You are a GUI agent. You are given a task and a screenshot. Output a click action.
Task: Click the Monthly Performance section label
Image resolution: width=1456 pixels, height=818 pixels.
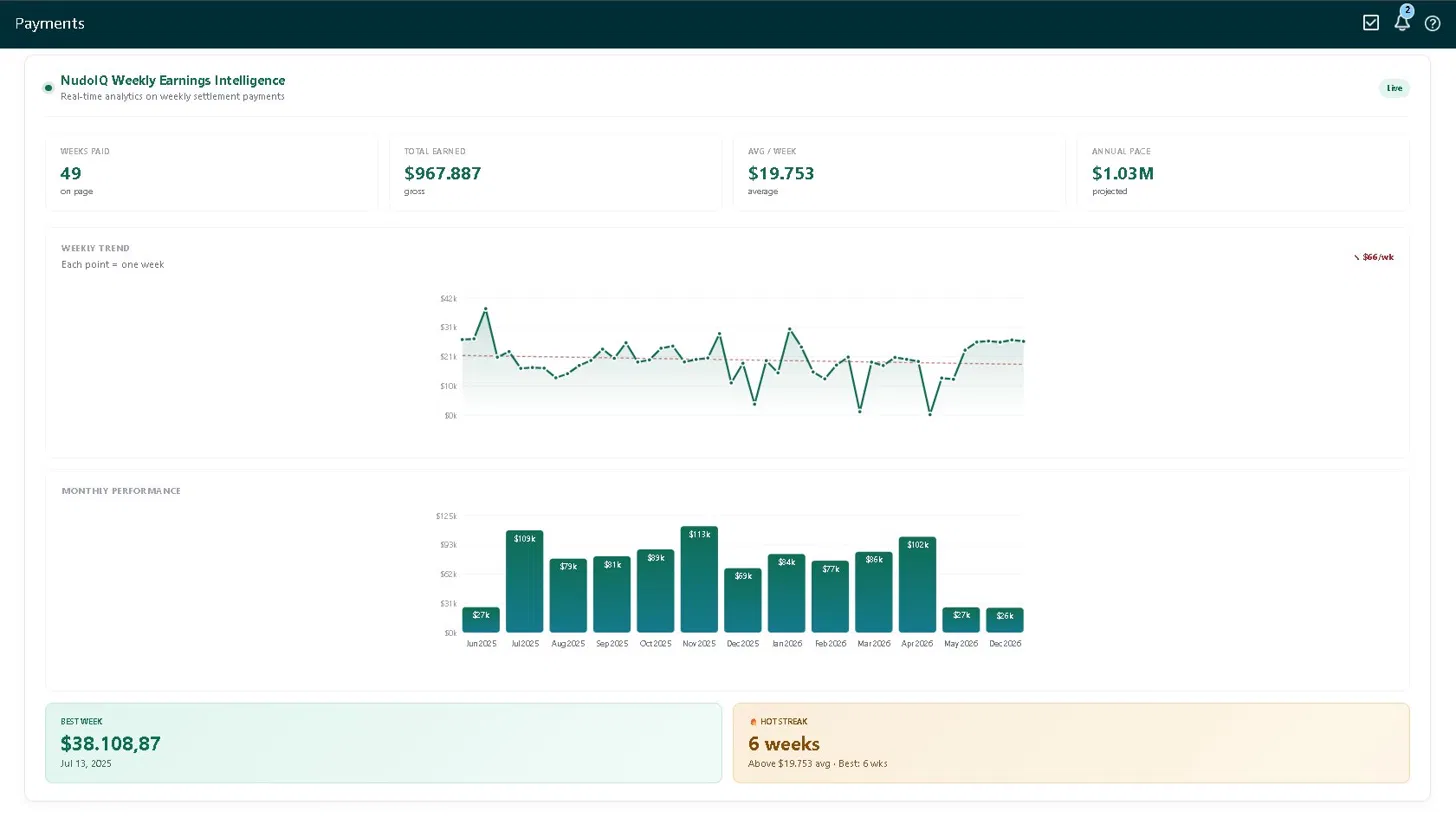(x=121, y=491)
